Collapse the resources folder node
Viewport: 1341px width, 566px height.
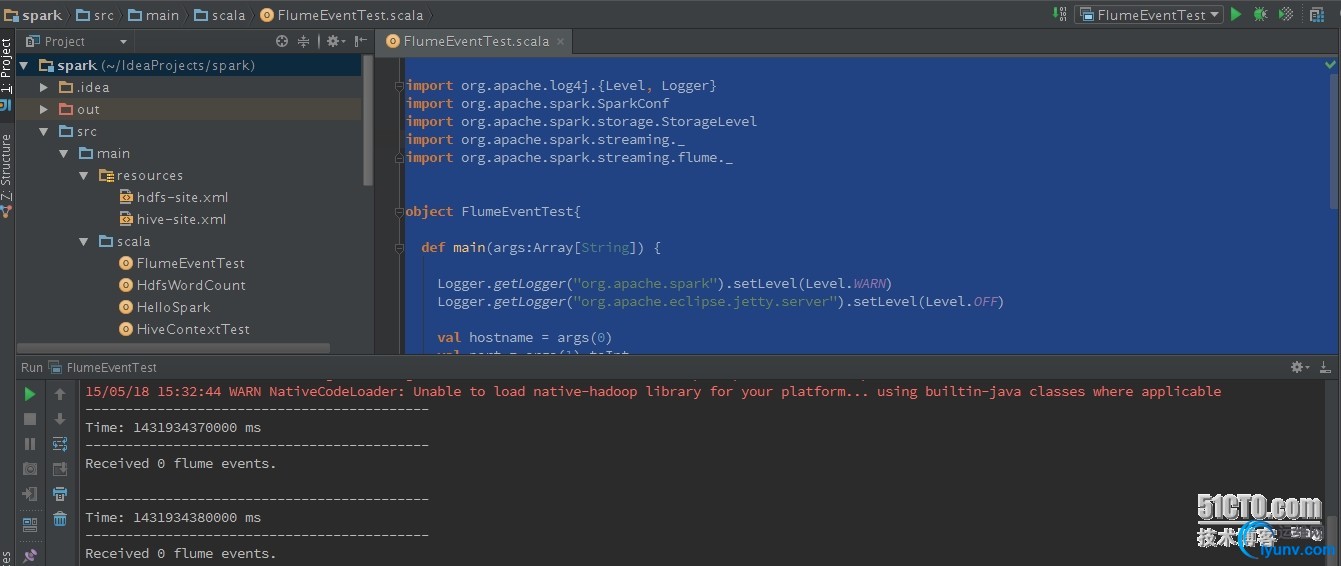coord(84,175)
